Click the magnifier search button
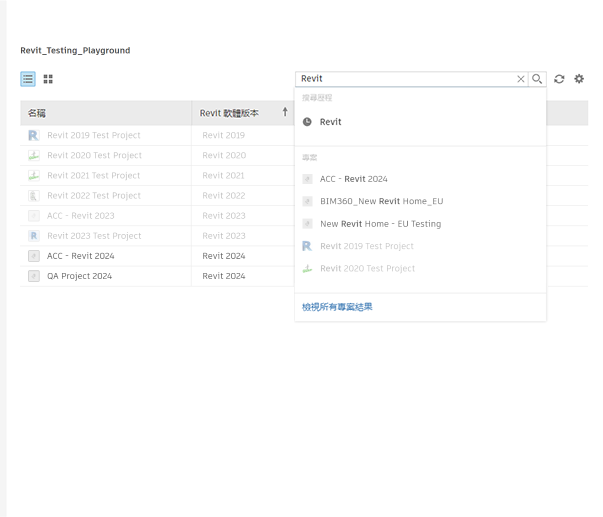The height and width of the screenshot is (517, 603). point(537,79)
